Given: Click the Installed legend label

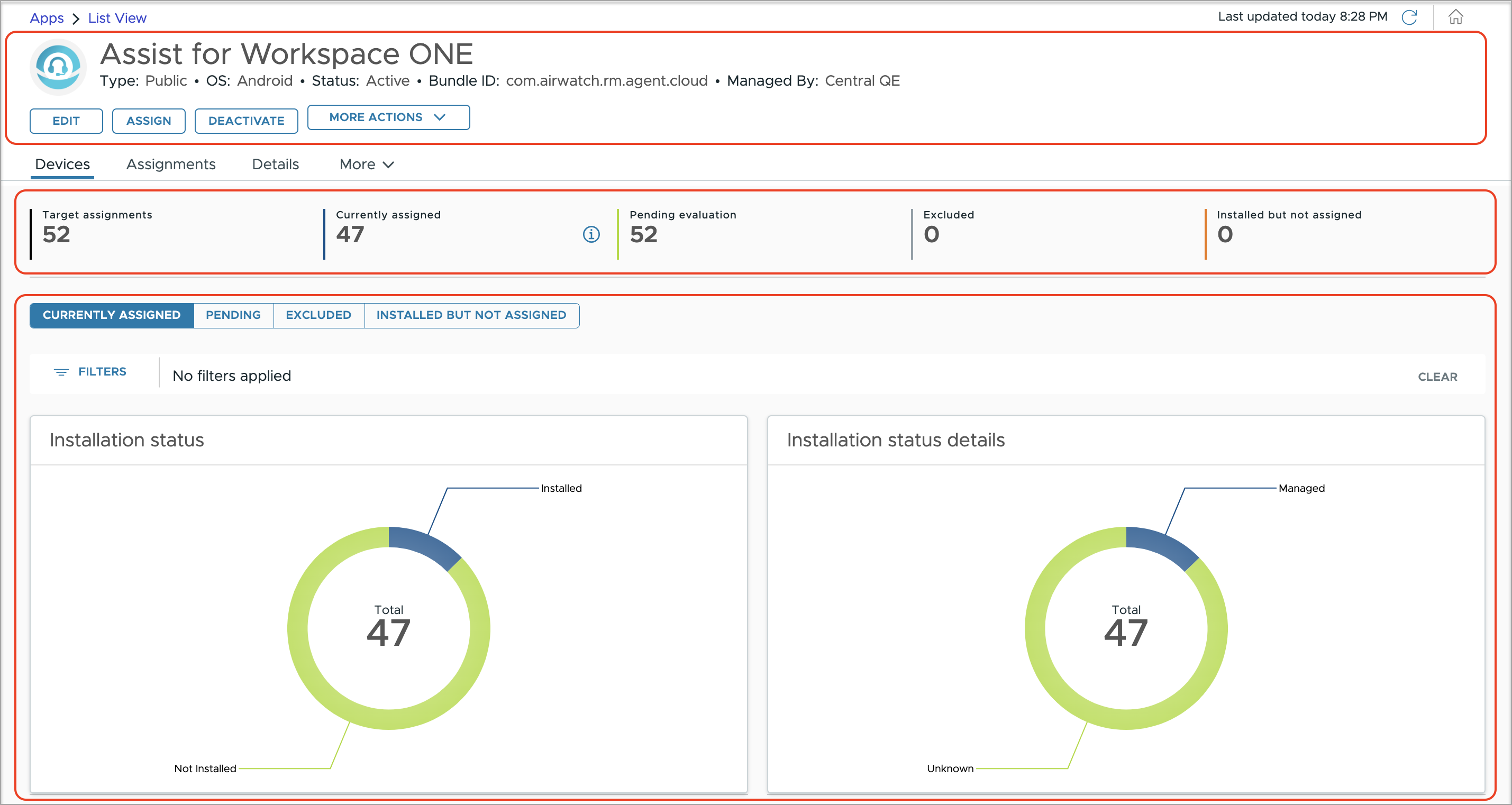Looking at the screenshot, I should pos(561,488).
